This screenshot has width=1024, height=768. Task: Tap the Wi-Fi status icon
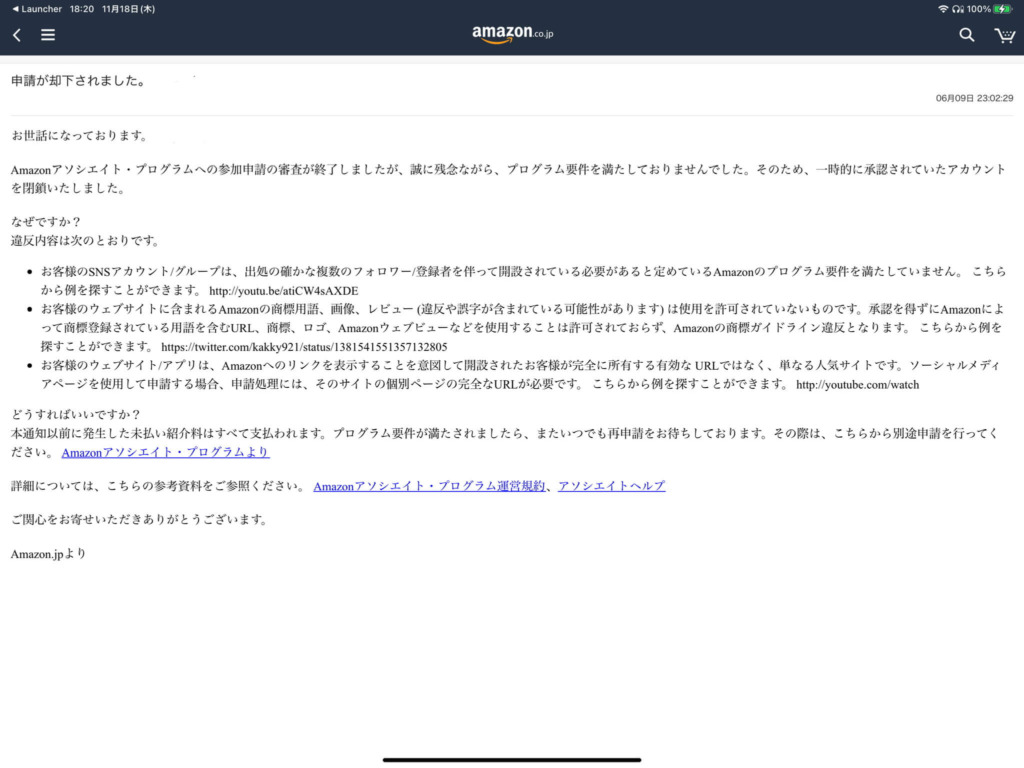click(x=943, y=9)
